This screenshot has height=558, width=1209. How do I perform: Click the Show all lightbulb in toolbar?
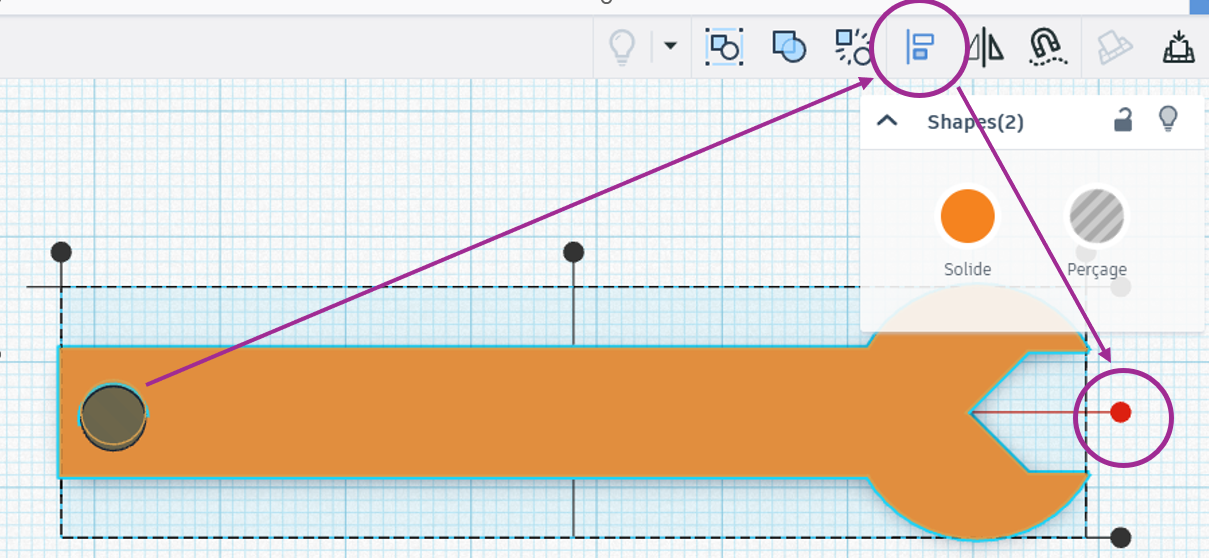coord(622,46)
